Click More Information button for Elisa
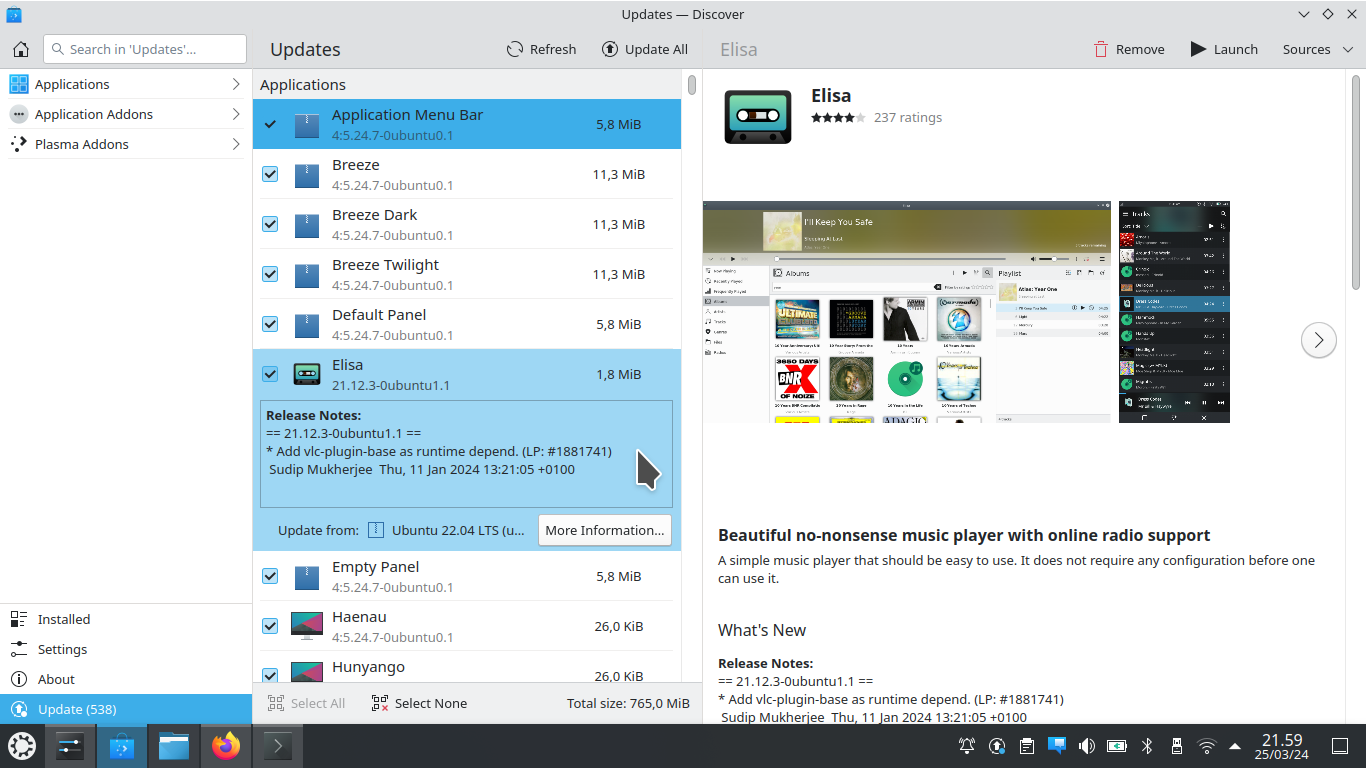 [x=605, y=530]
